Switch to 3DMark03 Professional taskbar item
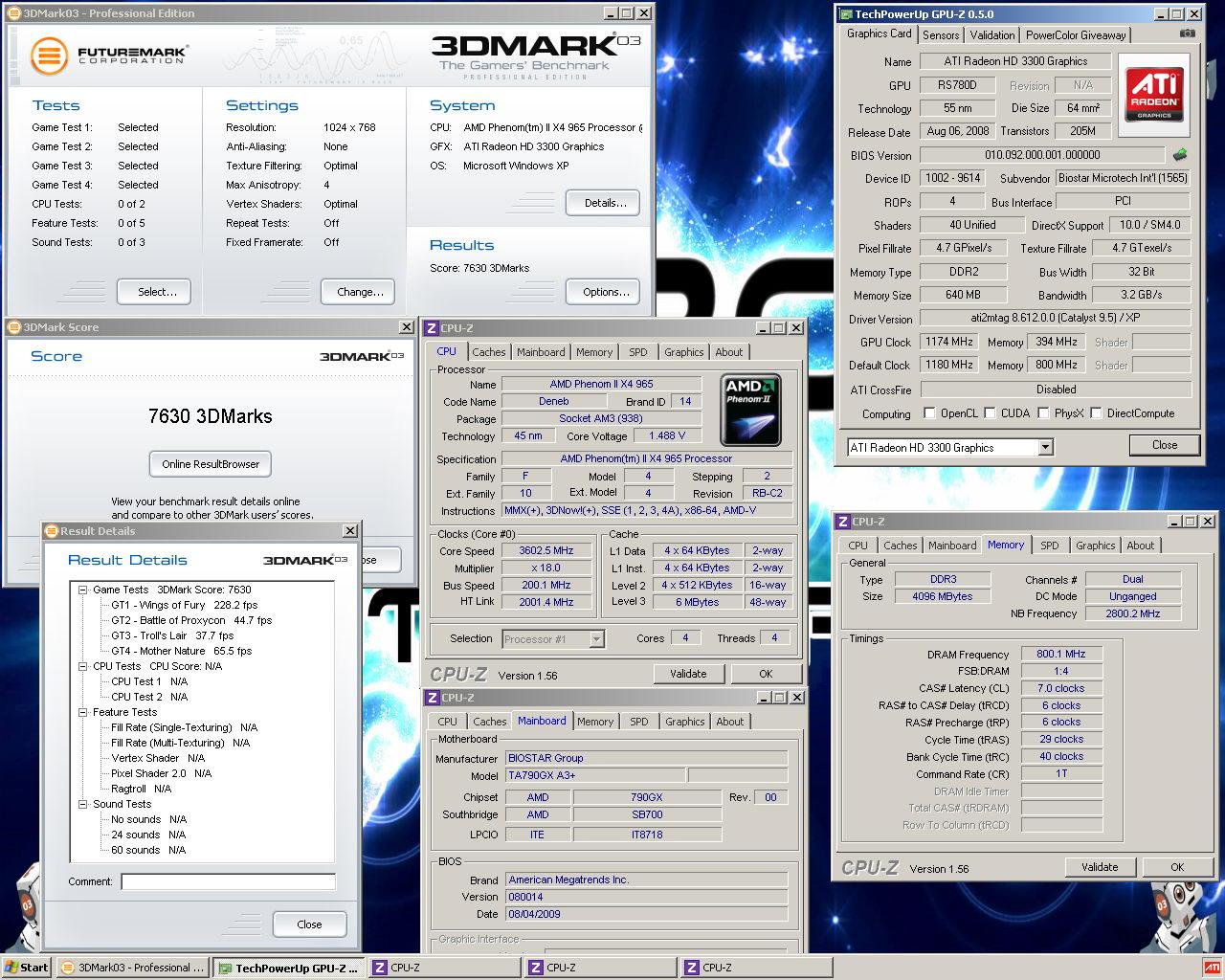The width and height of the screenshot is (1225, 980). click(x=132, y=967)
